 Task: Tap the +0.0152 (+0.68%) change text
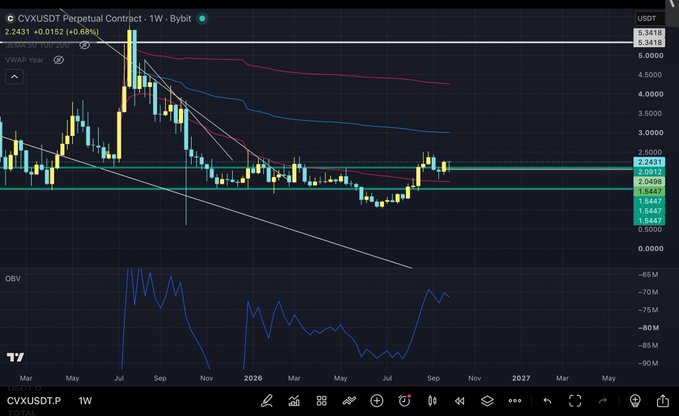(x=66, y=32)
